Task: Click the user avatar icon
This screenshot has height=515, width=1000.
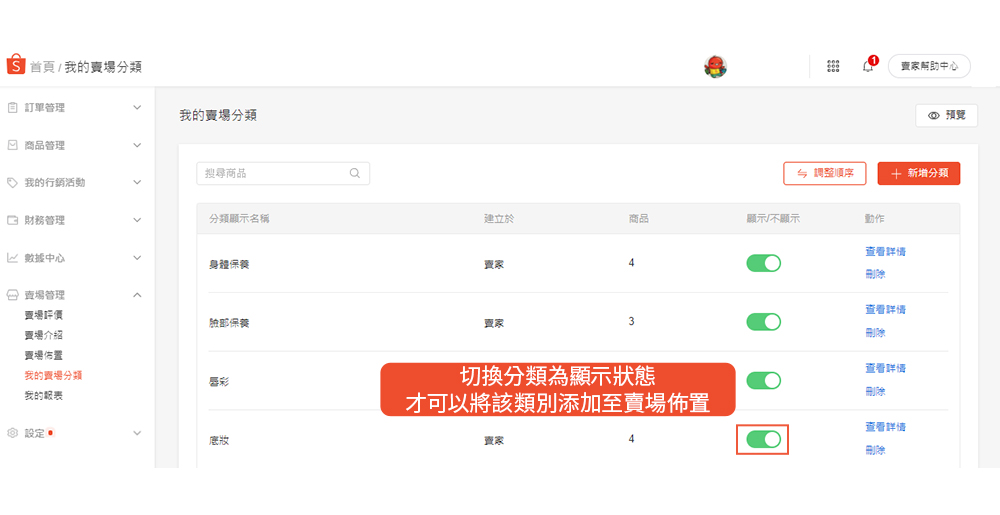Action: [x=714, y=66]
